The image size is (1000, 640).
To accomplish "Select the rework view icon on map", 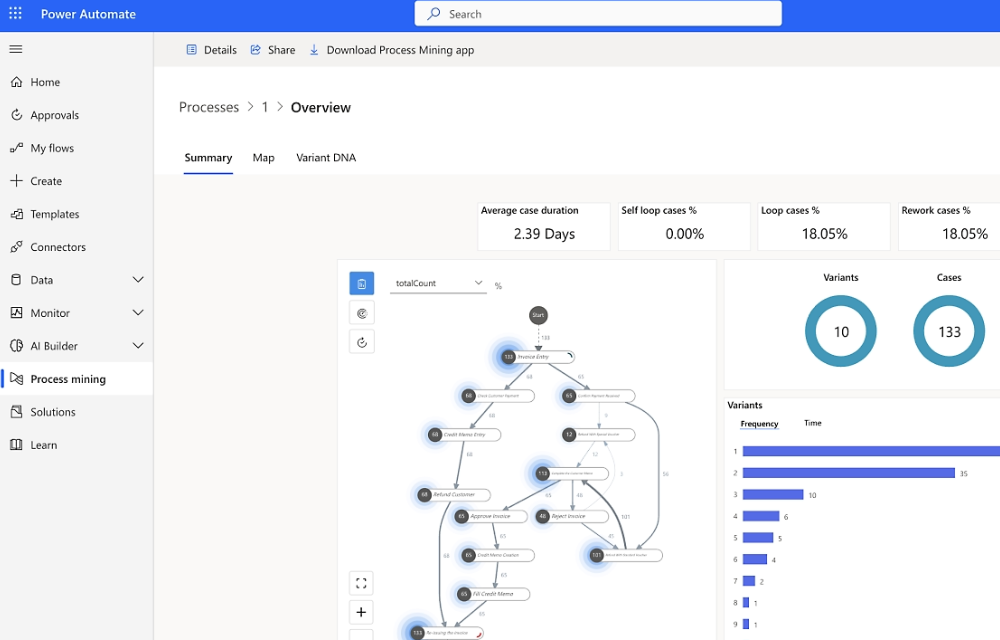I will pyautogui.click(x=362, y=342).
